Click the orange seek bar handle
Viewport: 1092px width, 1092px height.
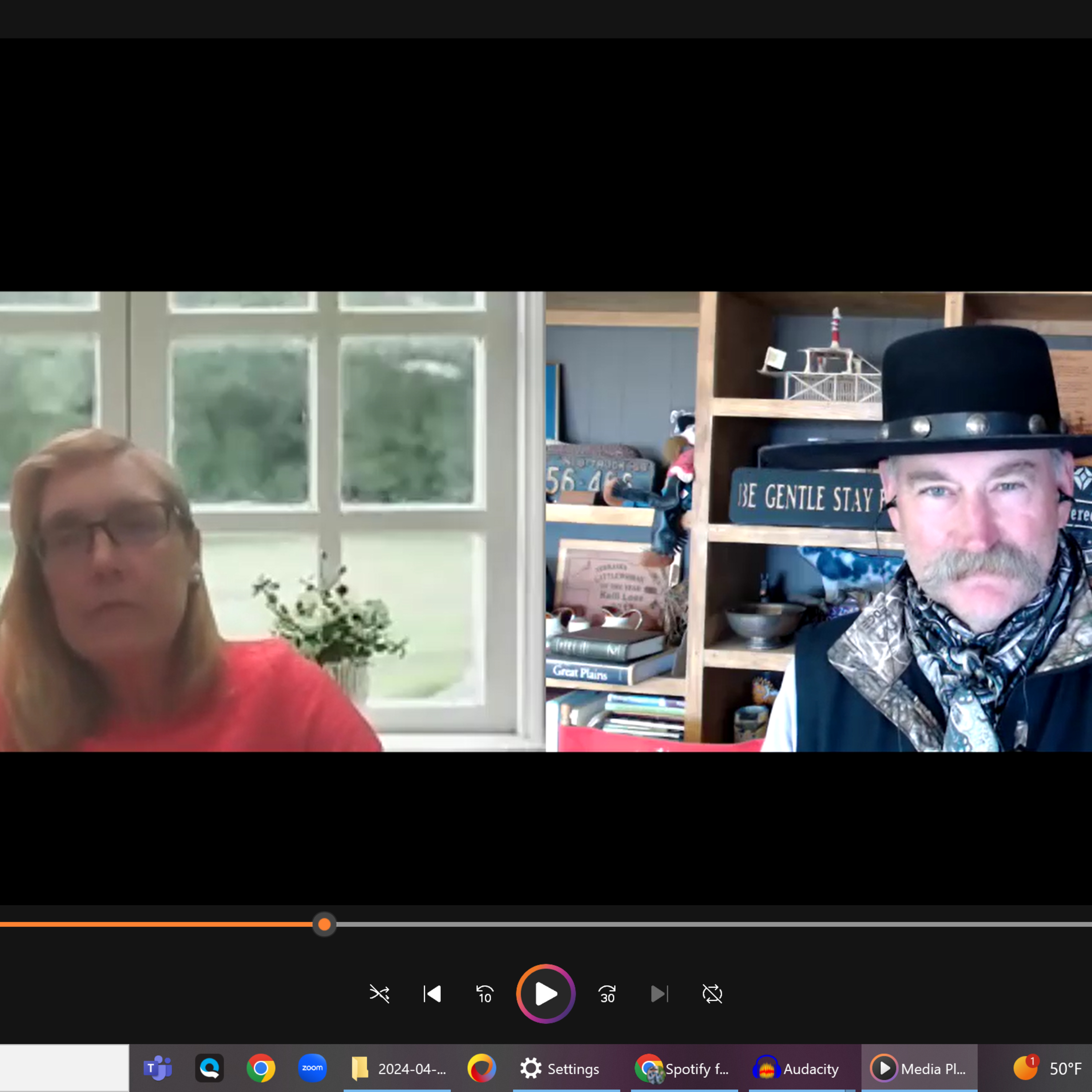pos(324,924)
